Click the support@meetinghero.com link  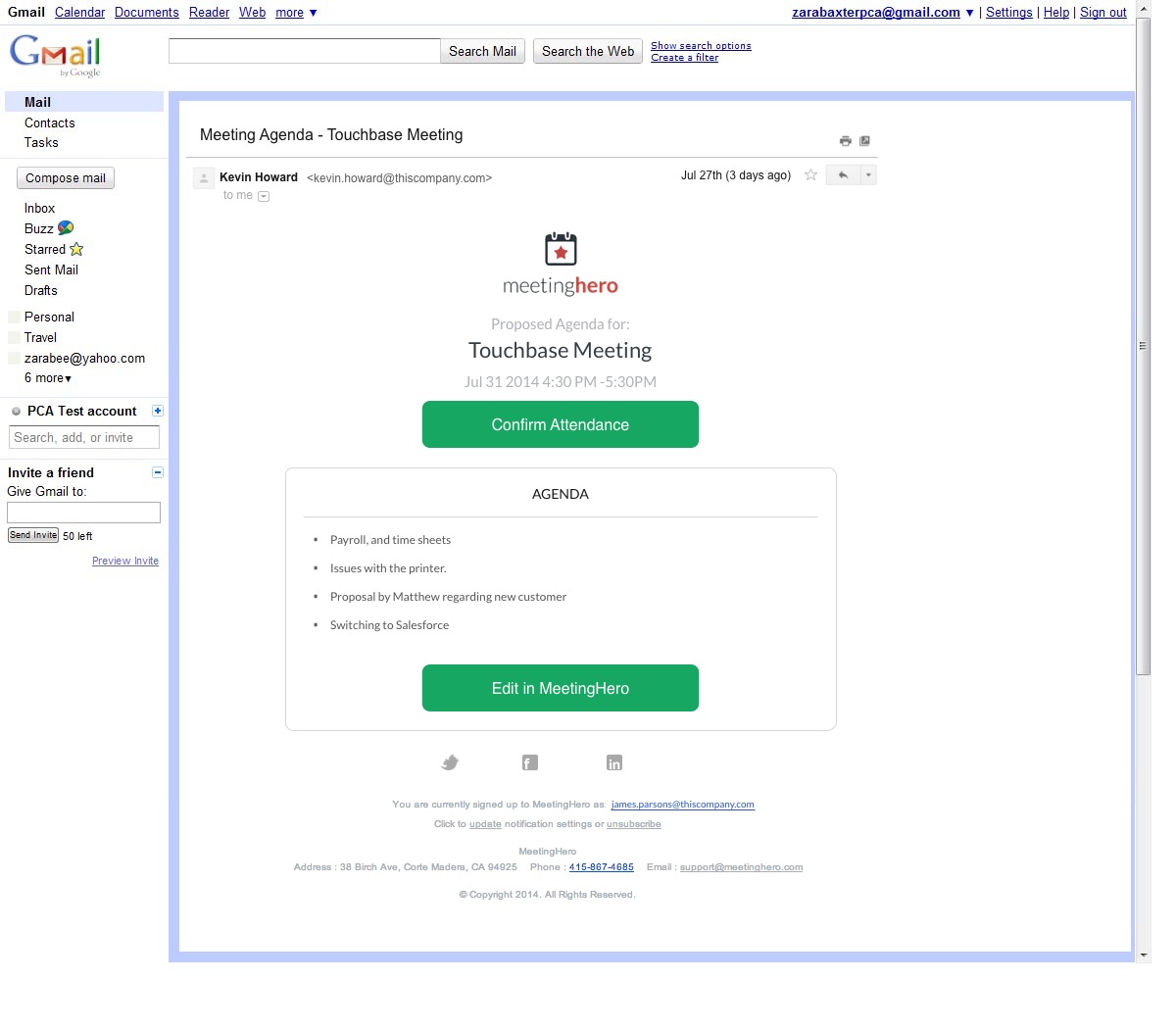tap(741, 867)
